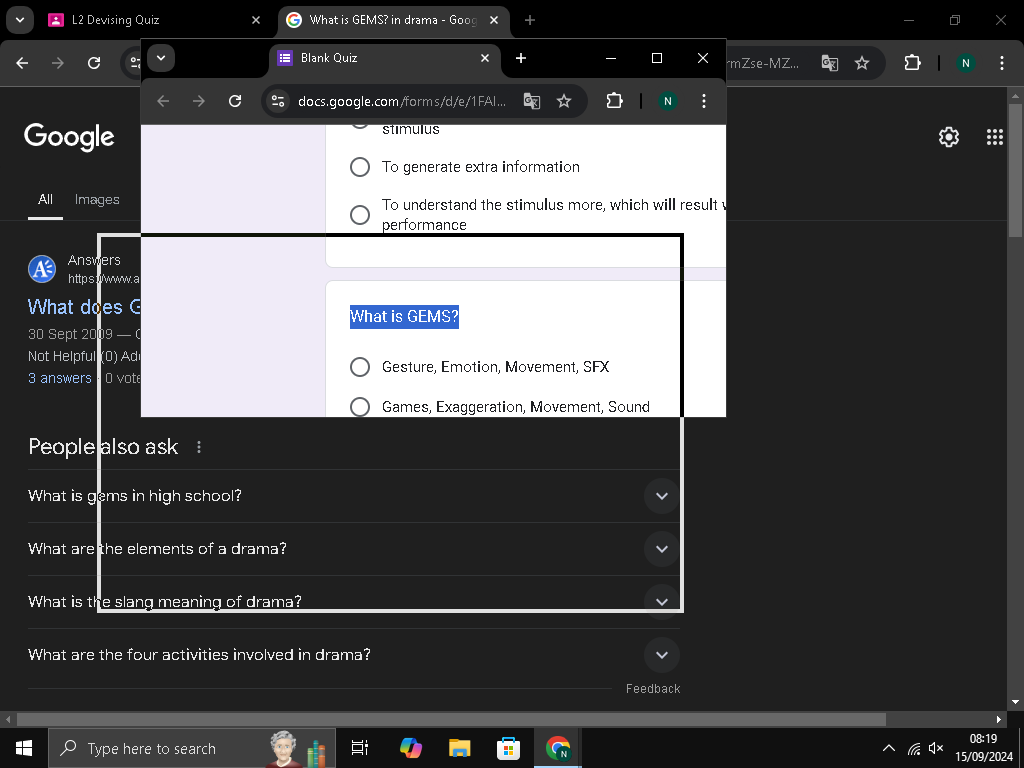The image size is (1024, 768).
Task: Open Microsoft Store from taskbar
Action: [x=508, y=748]
